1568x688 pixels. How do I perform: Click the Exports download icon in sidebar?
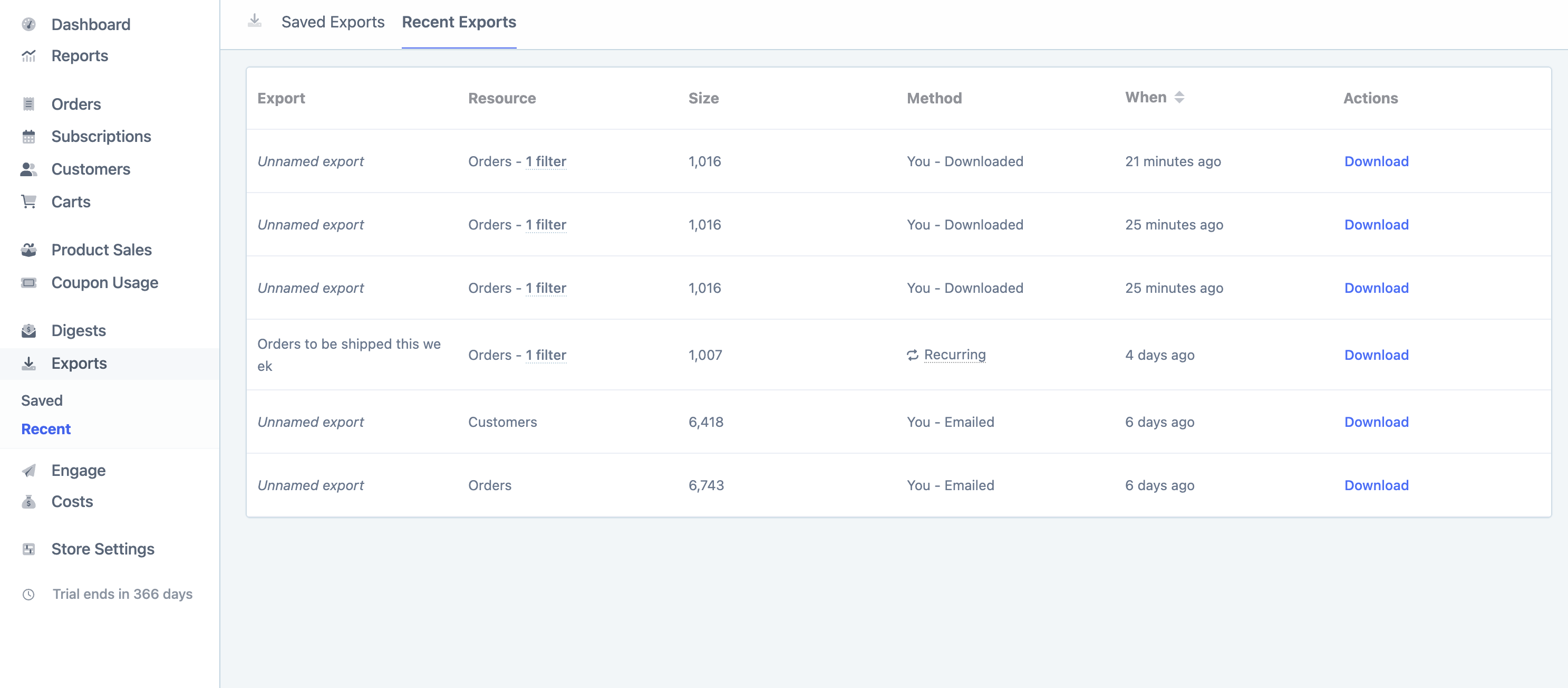[x=28, y=362]
